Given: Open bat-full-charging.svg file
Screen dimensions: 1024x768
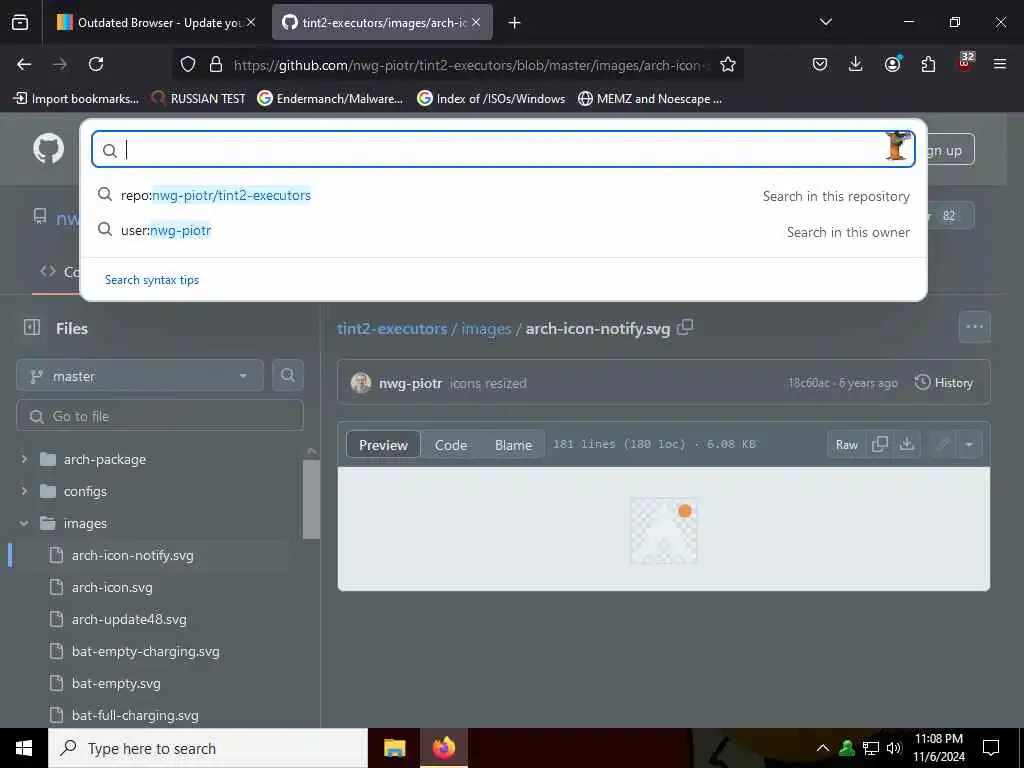Looking at the screenshot, I should (135, 715).
